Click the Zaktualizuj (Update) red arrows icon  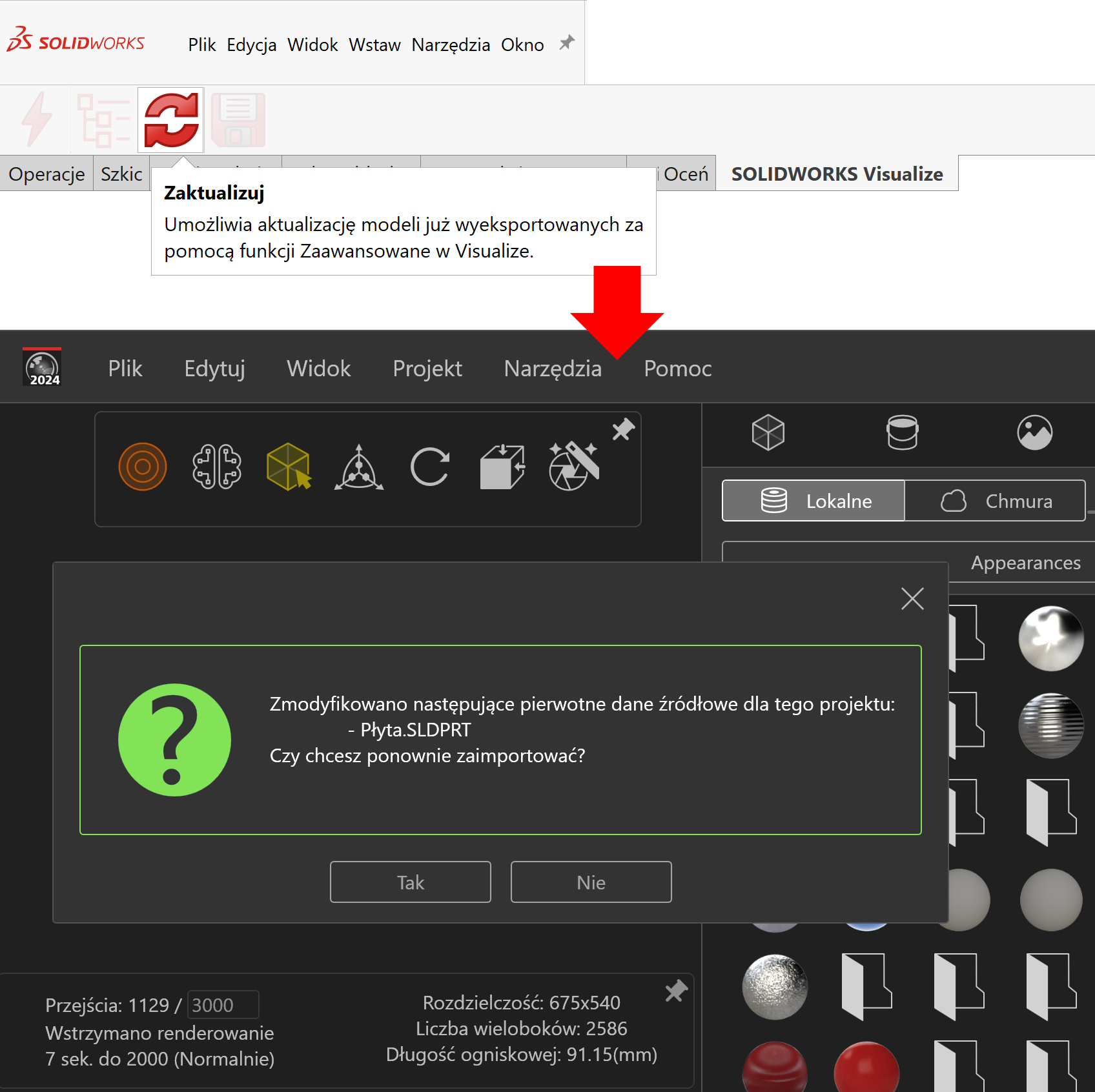coord(171,120)
